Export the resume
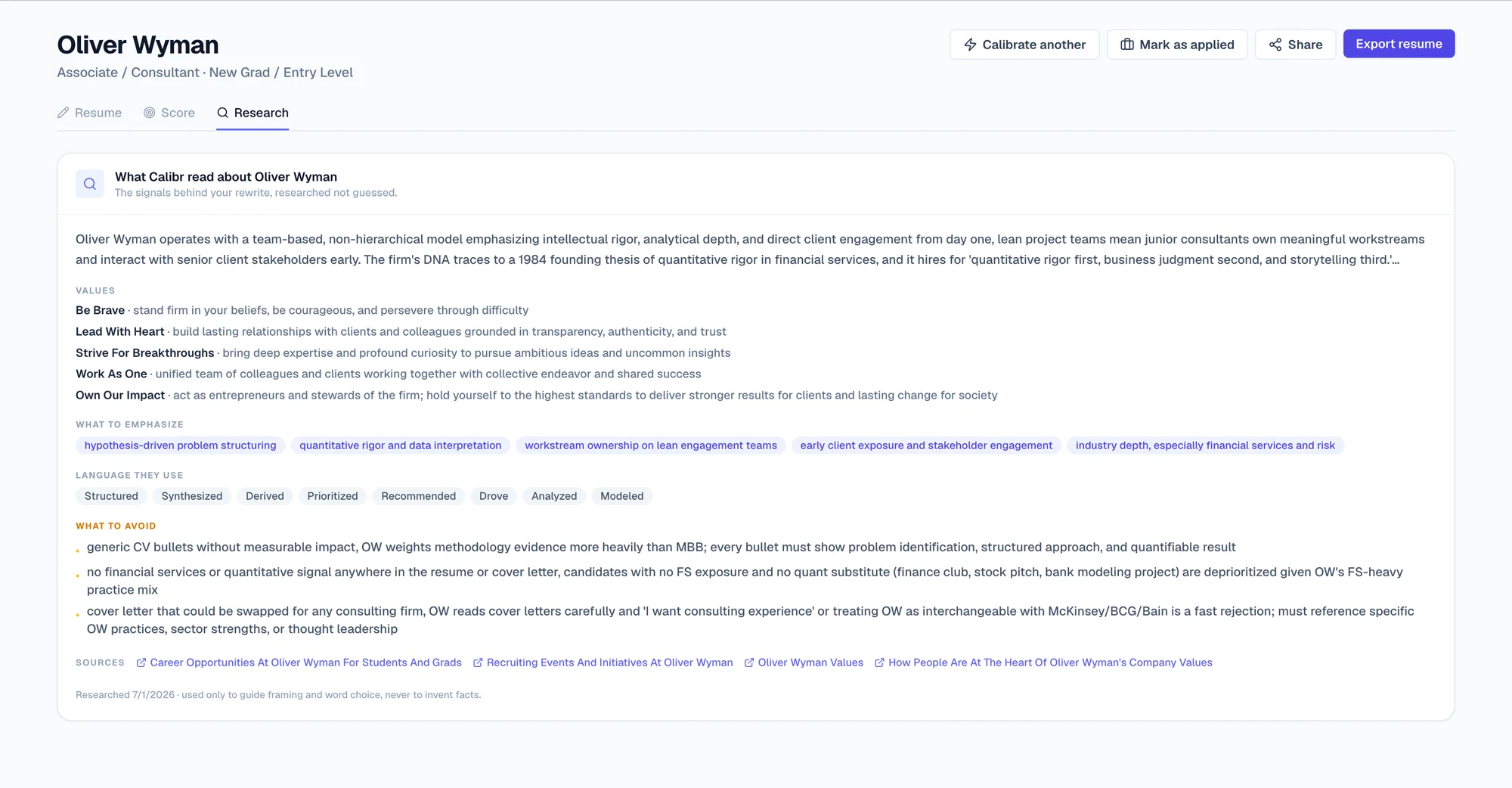1512x788 pixels. click(1399, 44)
